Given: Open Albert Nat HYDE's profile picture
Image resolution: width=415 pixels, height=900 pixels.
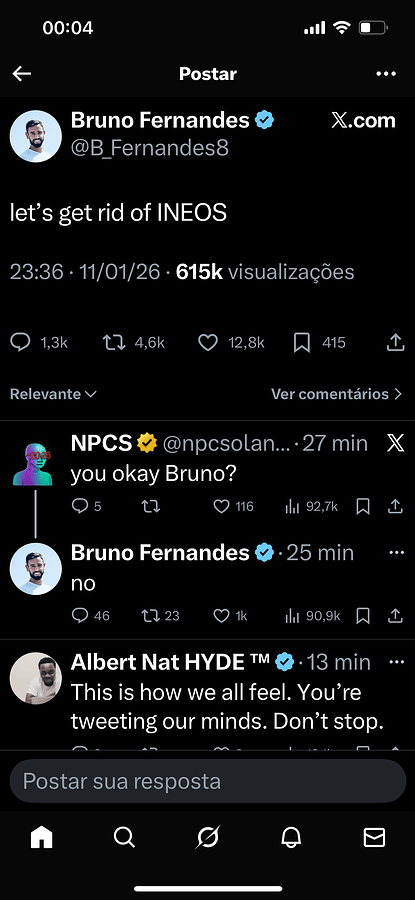Looking at the screenshot, I should [x=36, y=678].
